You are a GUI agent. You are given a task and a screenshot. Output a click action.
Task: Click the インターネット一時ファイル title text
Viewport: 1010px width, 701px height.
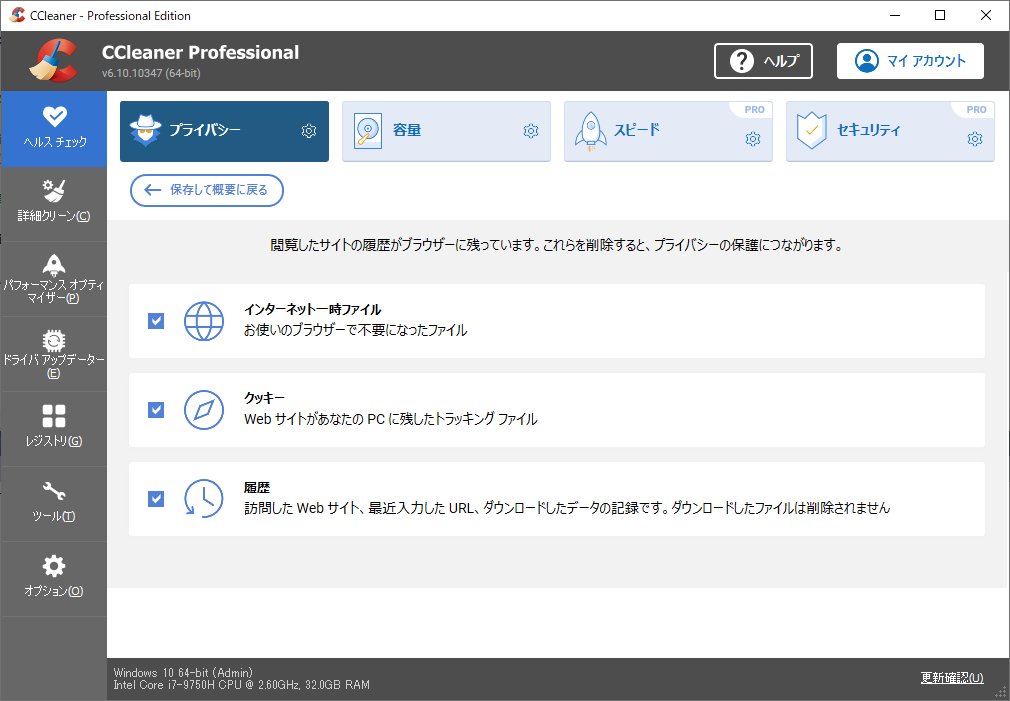click(312, 309)
